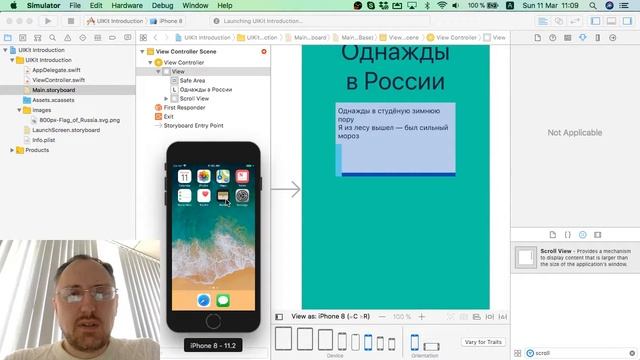This screenshot has height=360, width=640.
Task: Click the Stop button in toolbar
Action: [x=71, y=21]
